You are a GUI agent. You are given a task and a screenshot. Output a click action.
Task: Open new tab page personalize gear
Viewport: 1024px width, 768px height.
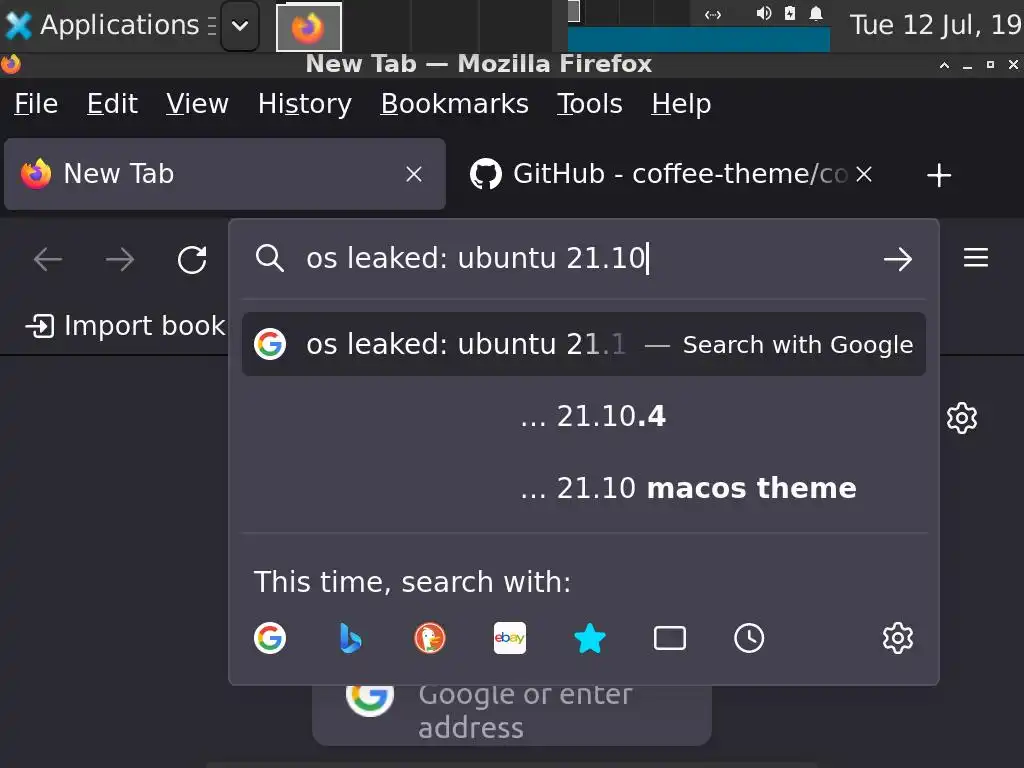961,417
